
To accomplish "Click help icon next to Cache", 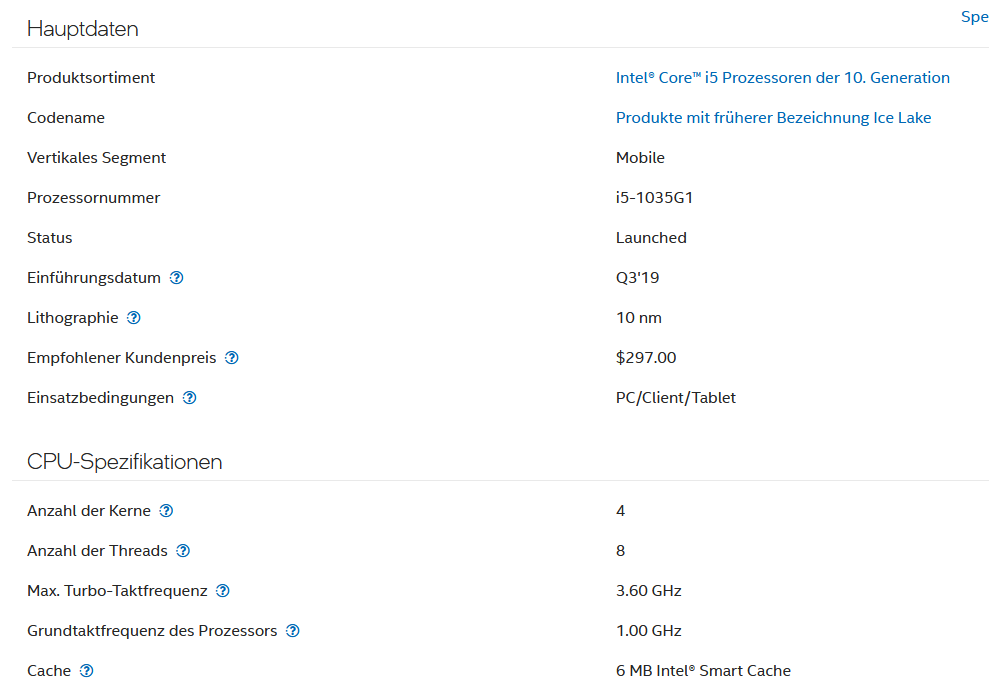I will click(x=86, y=671).
